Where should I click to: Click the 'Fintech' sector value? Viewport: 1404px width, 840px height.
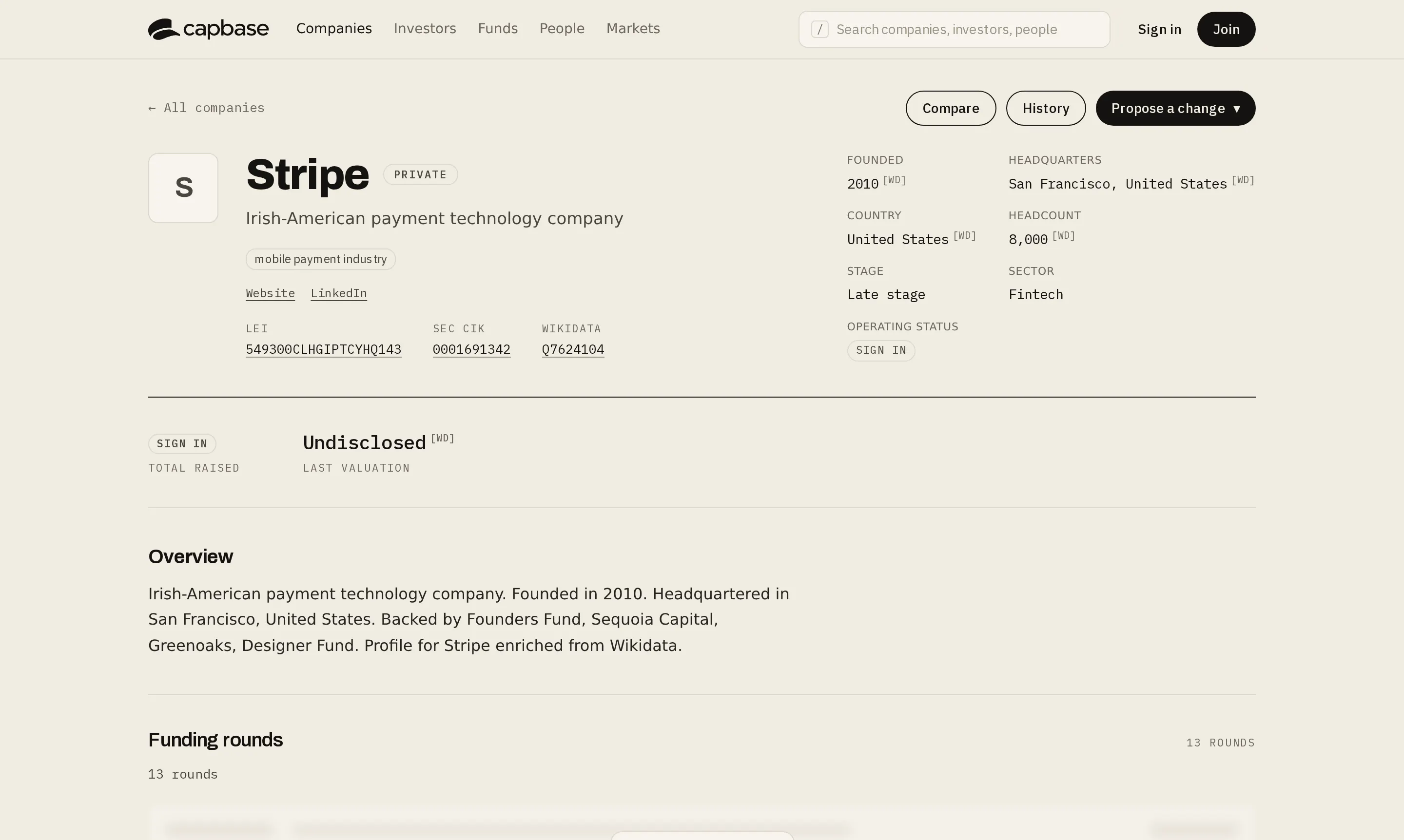click(x=1035, y=295)
